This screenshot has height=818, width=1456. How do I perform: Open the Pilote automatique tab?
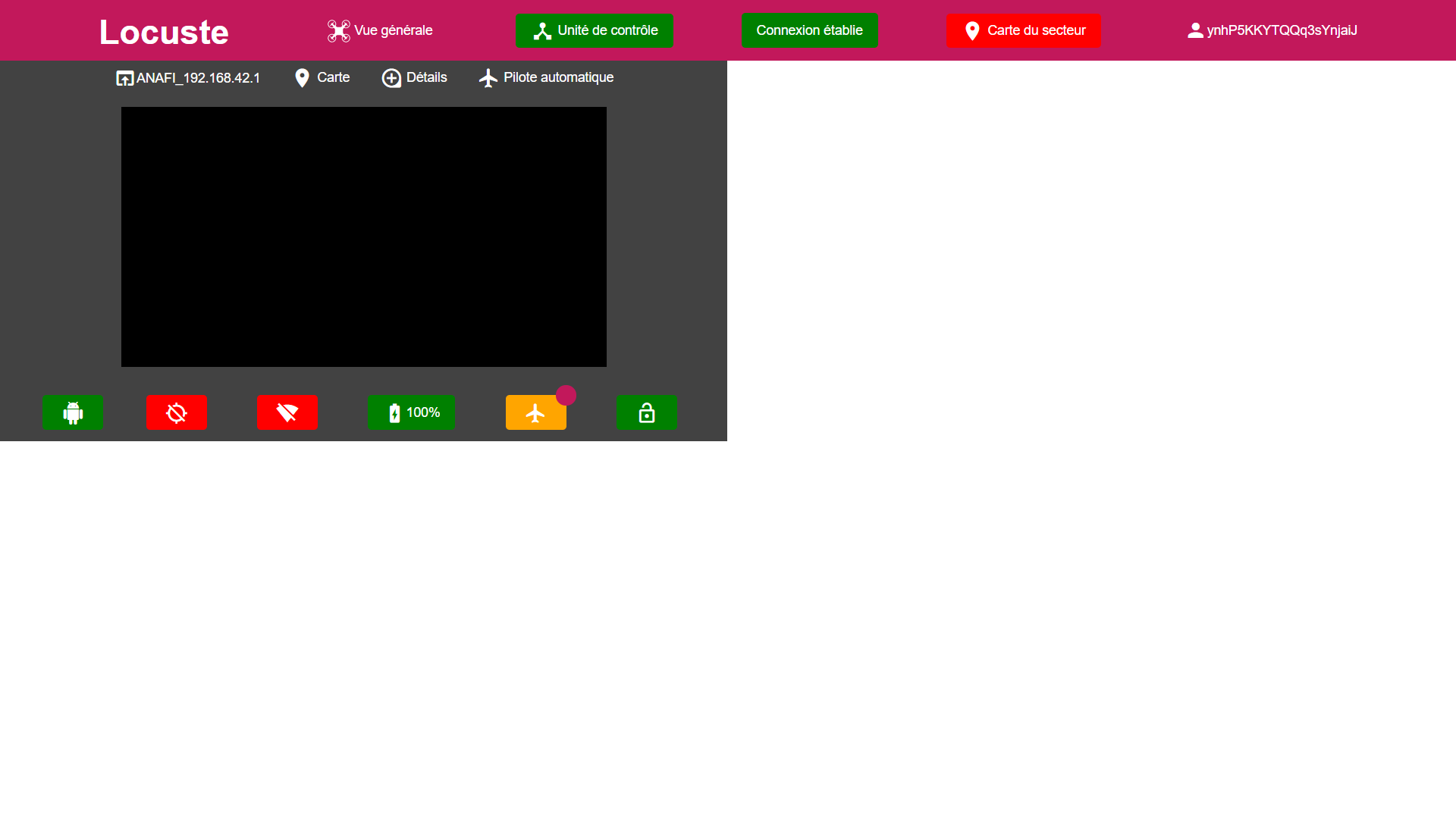pyautogui.click(x=546, y=78)
